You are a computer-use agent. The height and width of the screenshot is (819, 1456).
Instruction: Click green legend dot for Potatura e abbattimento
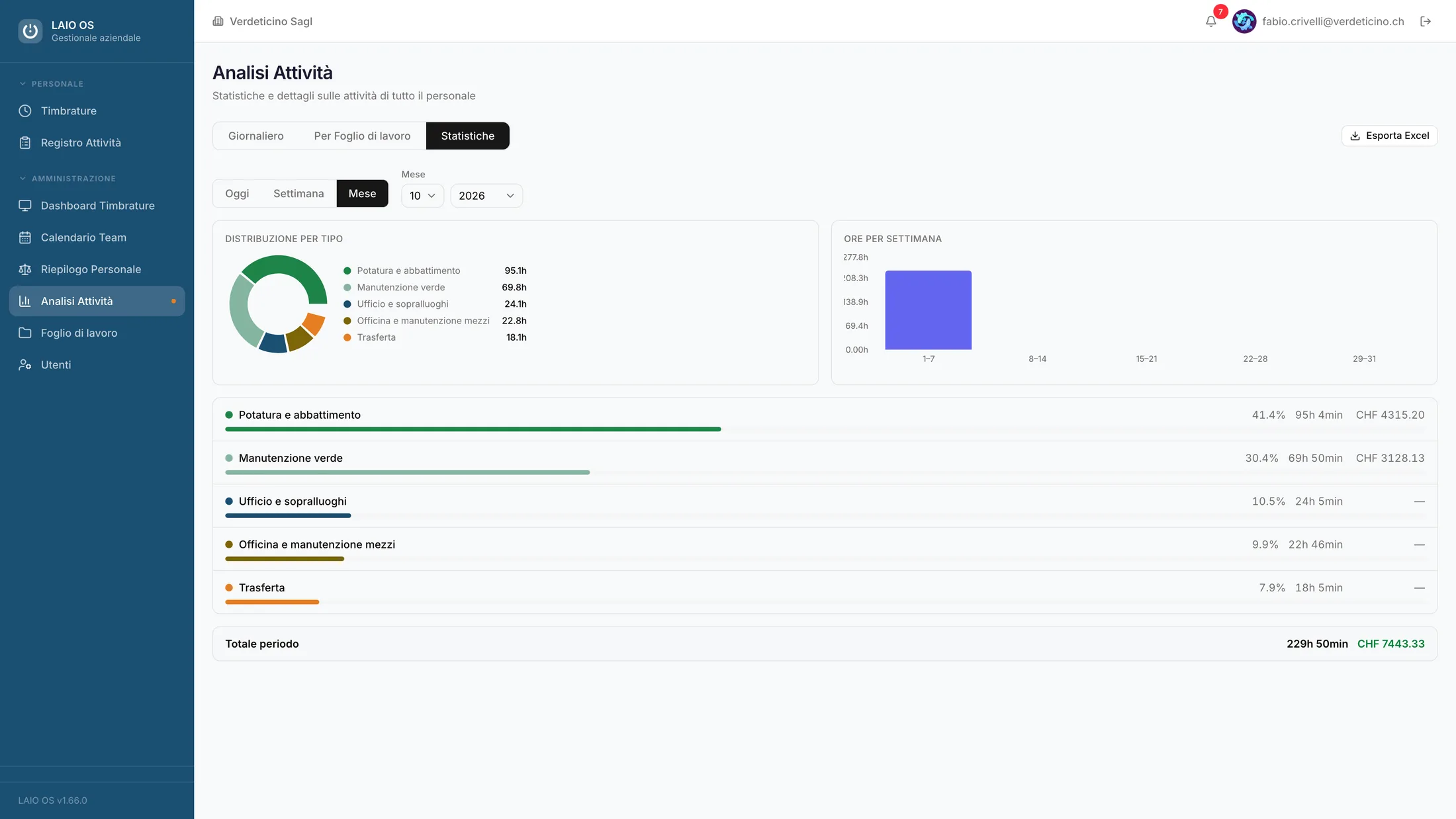[x=347, y=271]
